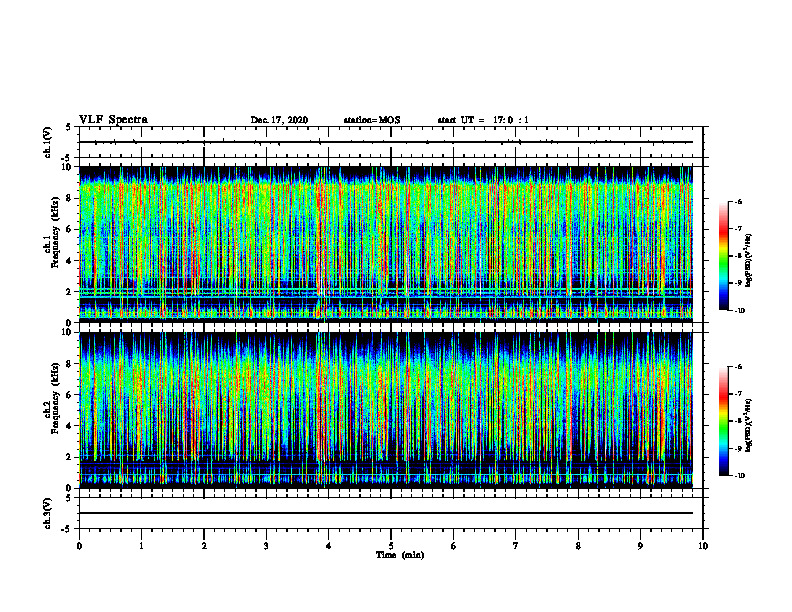This screenshot has width=792, height=612.
Task: Click the time axis tick label "0"
Action: coord(79,546)
